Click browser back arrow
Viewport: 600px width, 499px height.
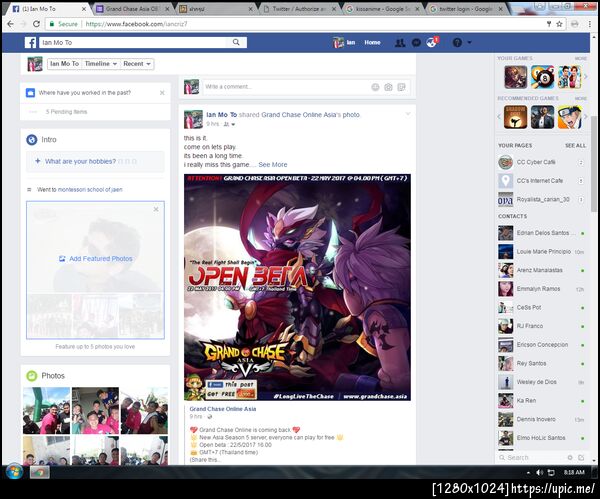tap(10, 24)
